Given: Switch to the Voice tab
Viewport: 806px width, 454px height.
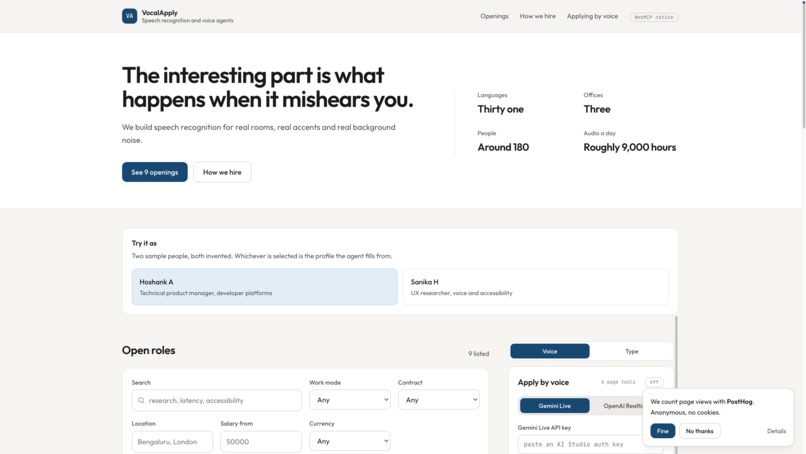Looking at the screenshot, I should click(x=549, y=351).
